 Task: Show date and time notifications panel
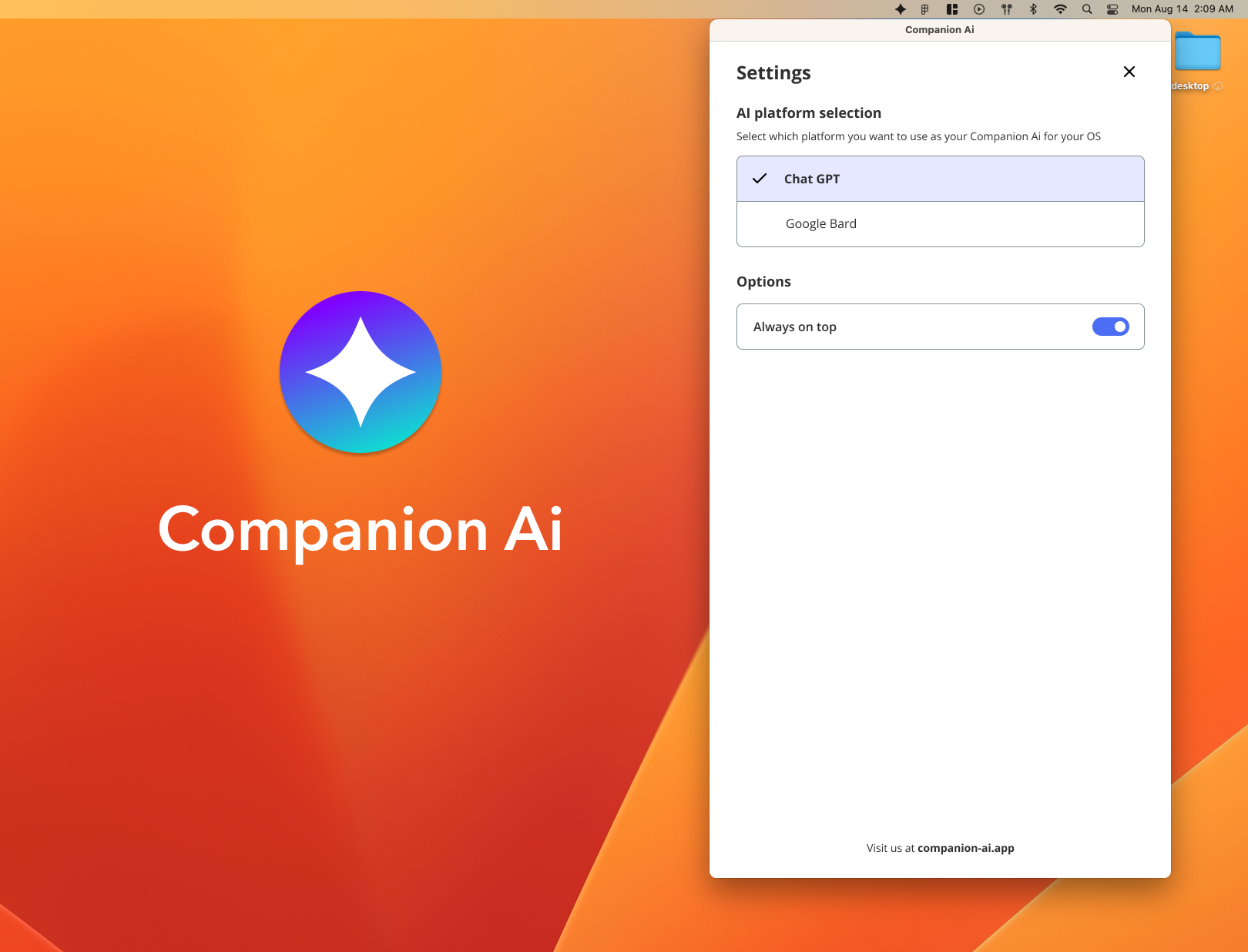(x=1183, y=9)
